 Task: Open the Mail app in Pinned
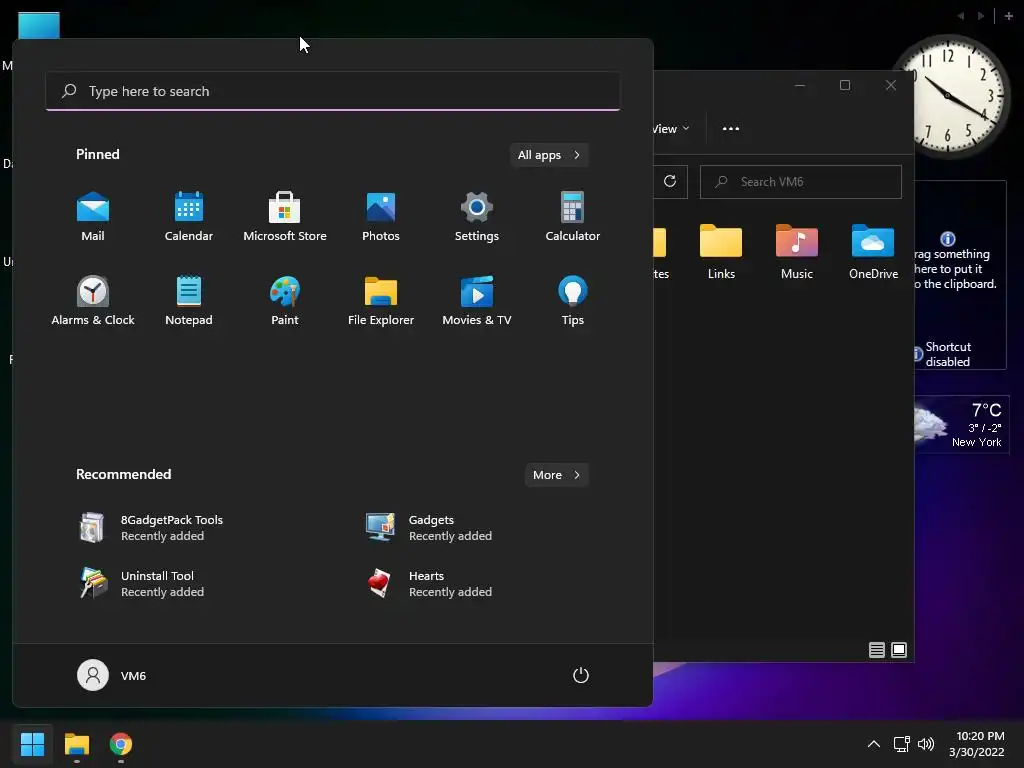93,217
